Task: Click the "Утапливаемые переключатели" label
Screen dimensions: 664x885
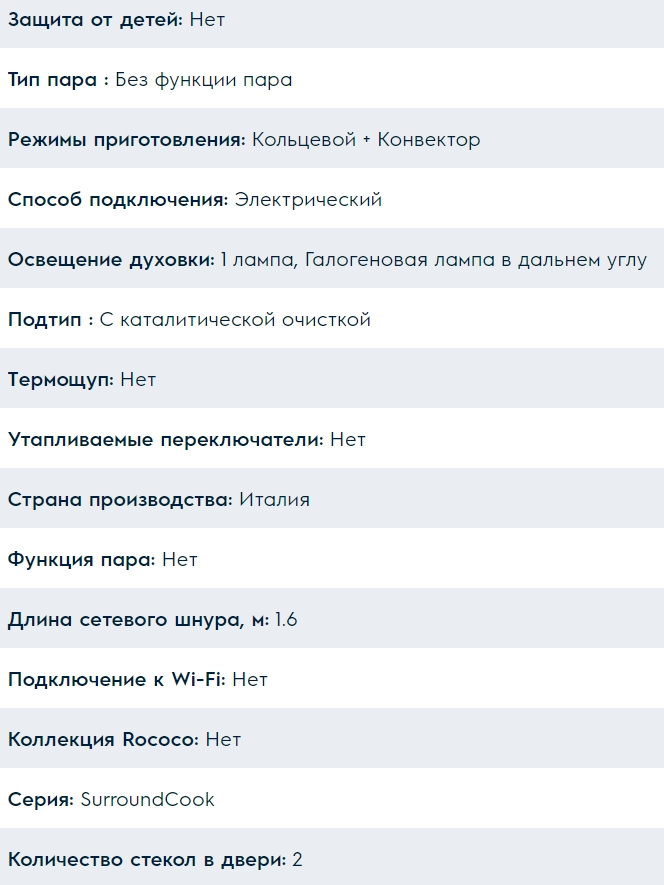Action: [x=165, y=440]
